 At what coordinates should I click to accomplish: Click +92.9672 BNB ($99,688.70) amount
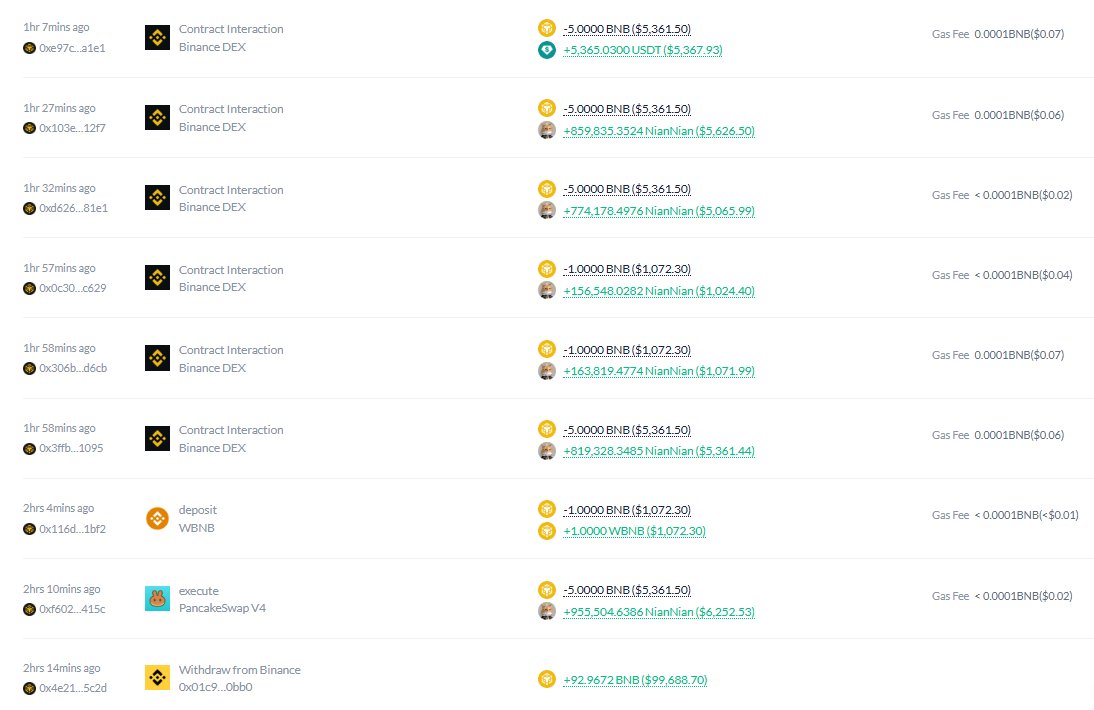(x=635, y=680)
